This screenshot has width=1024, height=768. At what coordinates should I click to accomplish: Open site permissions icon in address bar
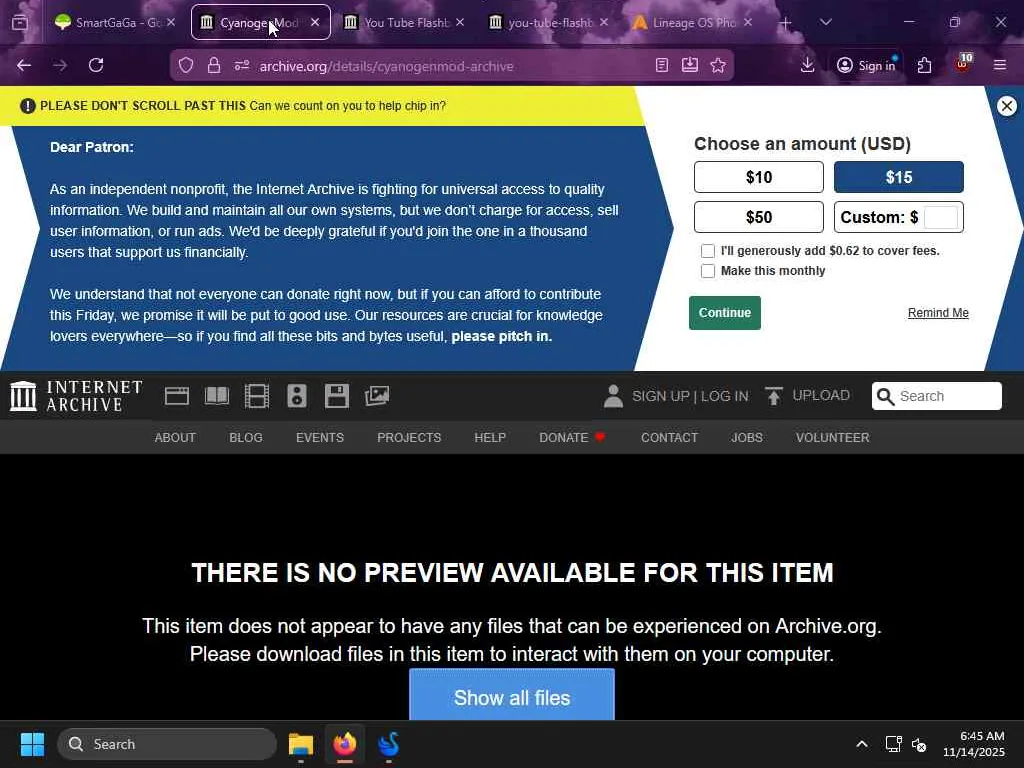[242, 66]
